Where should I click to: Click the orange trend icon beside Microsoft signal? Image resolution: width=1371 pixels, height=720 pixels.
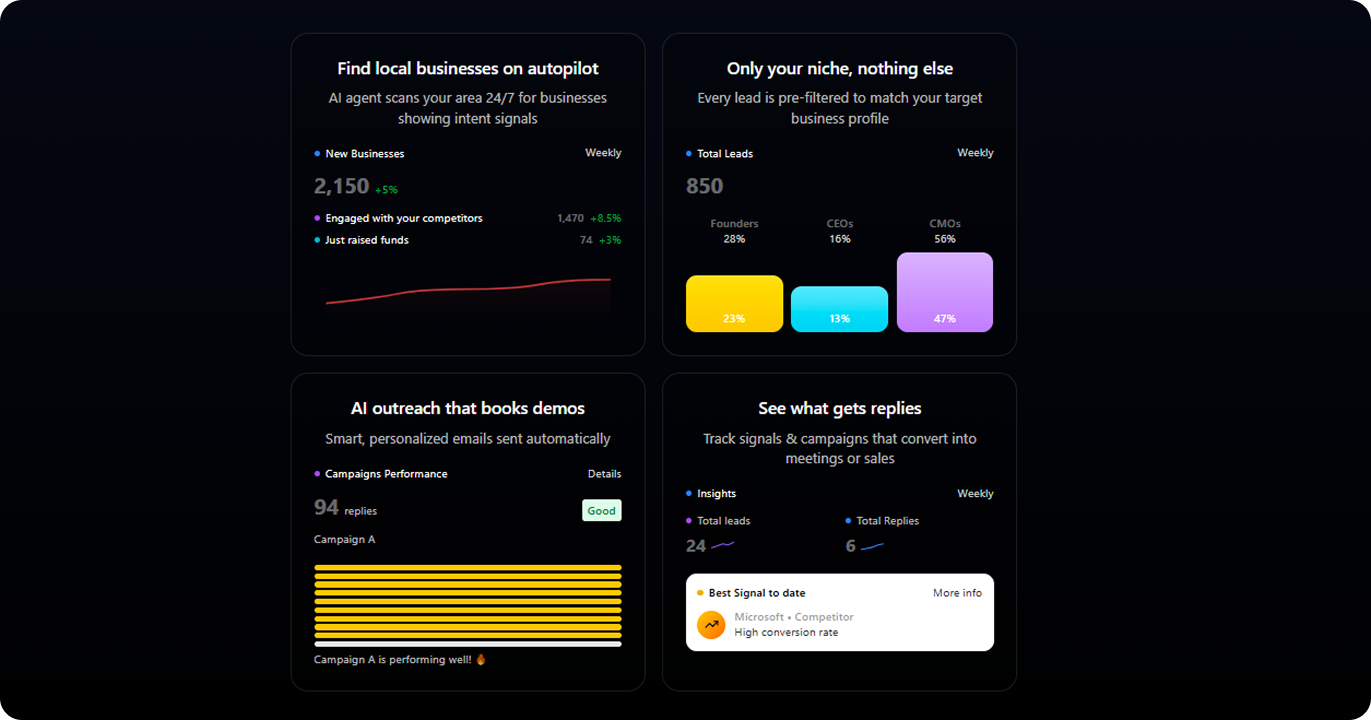(x=709, y=624)
